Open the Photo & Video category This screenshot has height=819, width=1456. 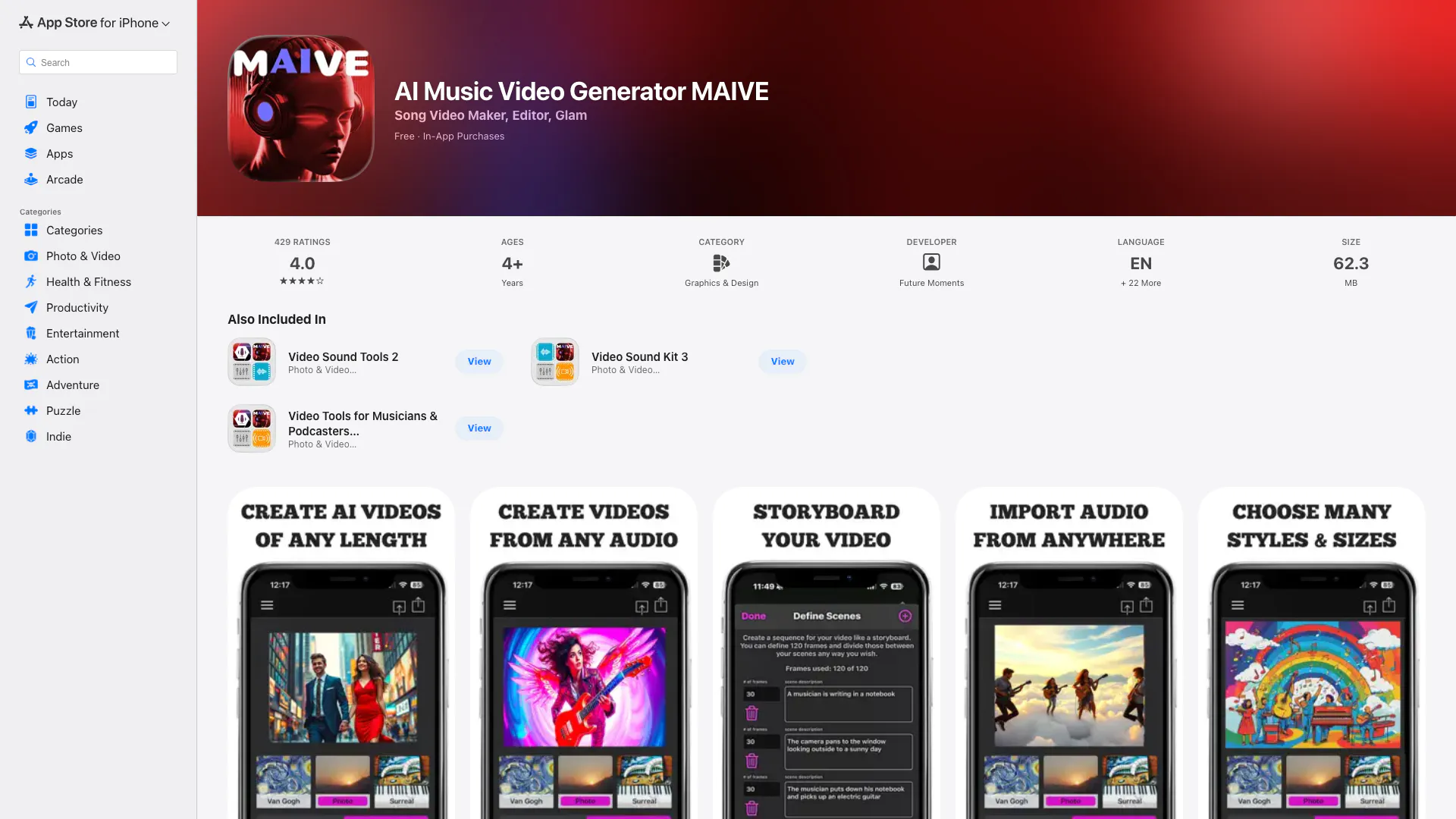[x=83, y=256]
